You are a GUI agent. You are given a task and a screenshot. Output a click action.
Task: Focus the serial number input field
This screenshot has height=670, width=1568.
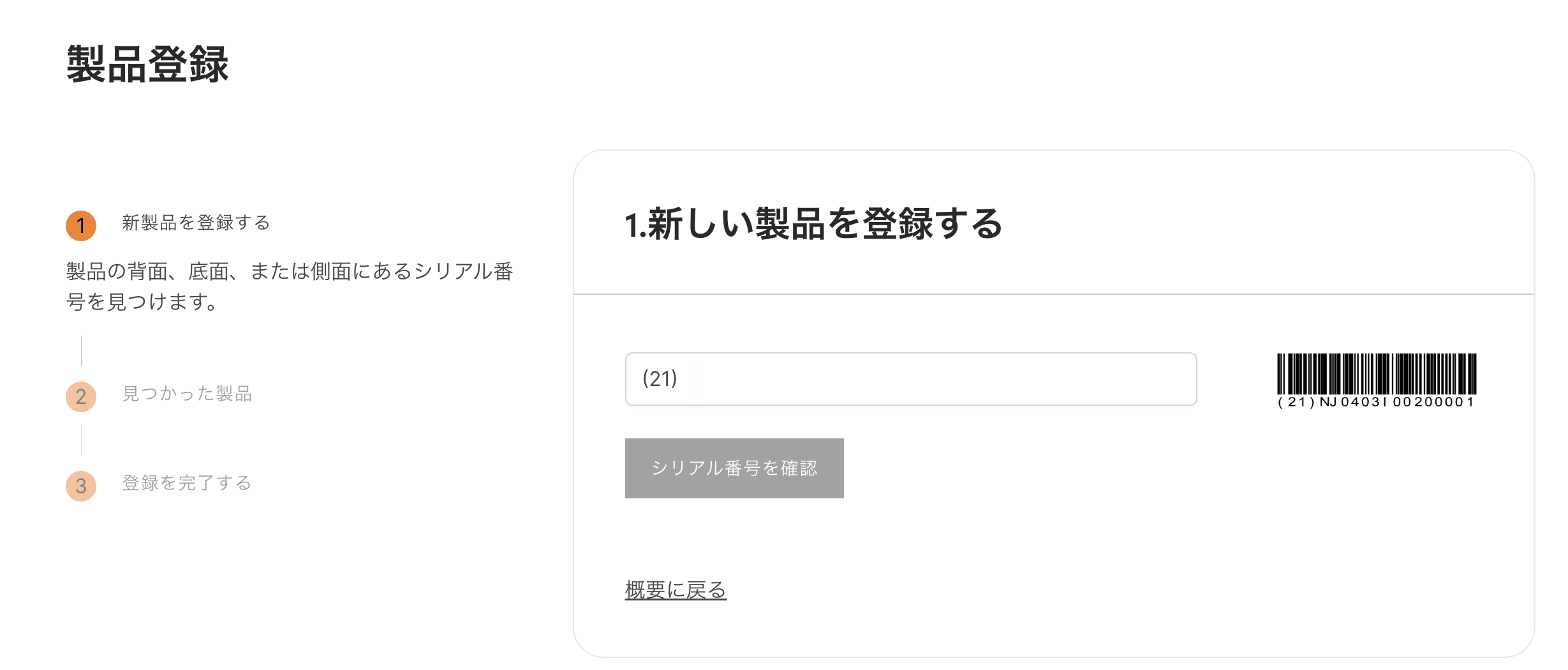coord(944,379)
